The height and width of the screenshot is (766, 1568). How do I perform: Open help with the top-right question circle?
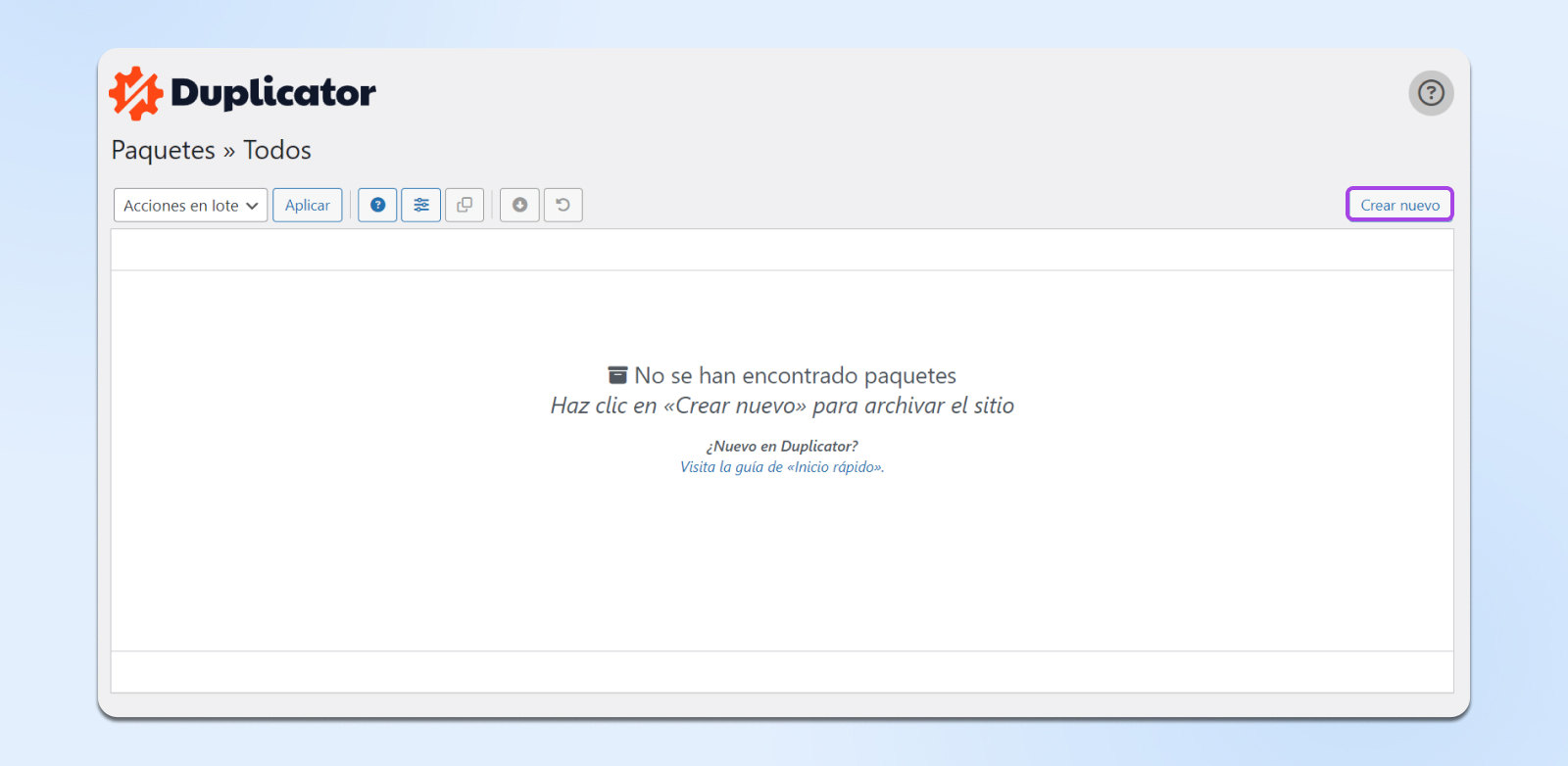[1431, 93]
